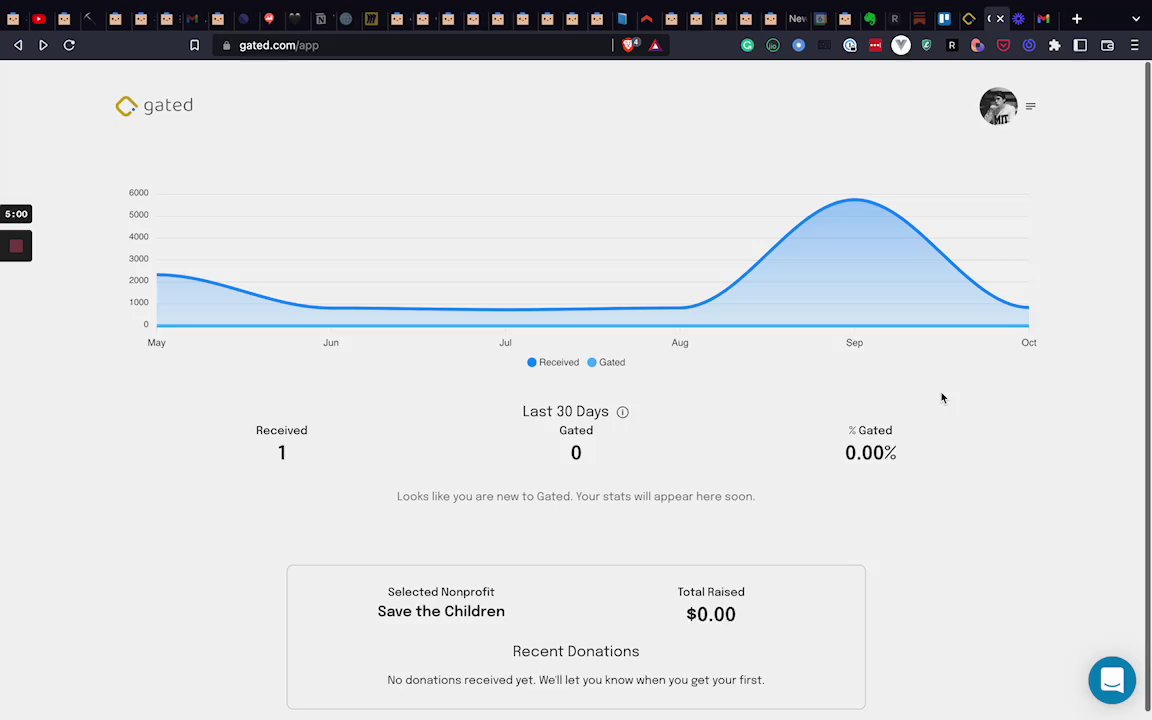Click the Gated count of 0
This screenshot has width=1152, height=720.
tap(576, 453)
